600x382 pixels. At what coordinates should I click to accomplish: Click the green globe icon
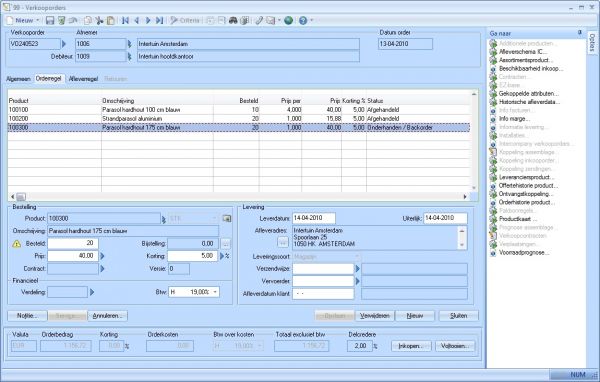tap(289, 20)
